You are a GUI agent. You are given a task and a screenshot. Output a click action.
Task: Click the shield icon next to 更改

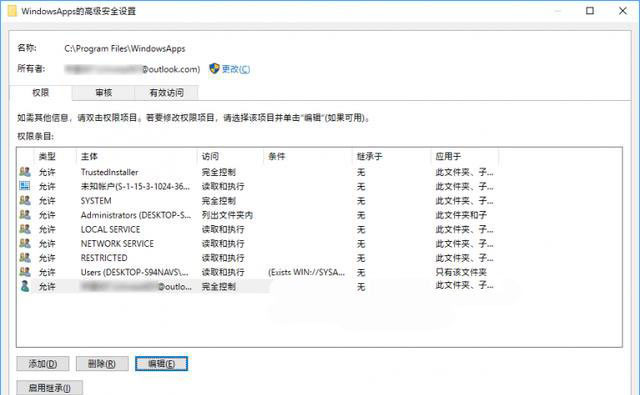coord(214,69)
